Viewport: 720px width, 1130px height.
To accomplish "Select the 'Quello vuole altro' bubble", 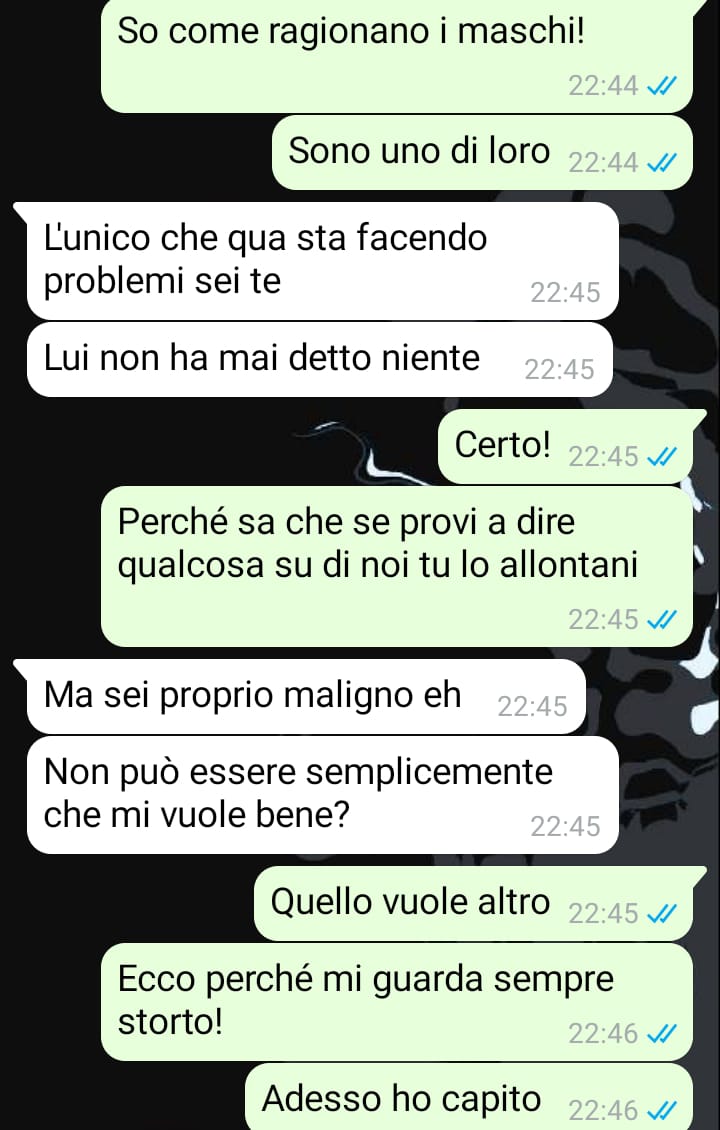I will [x=474, y=904].
